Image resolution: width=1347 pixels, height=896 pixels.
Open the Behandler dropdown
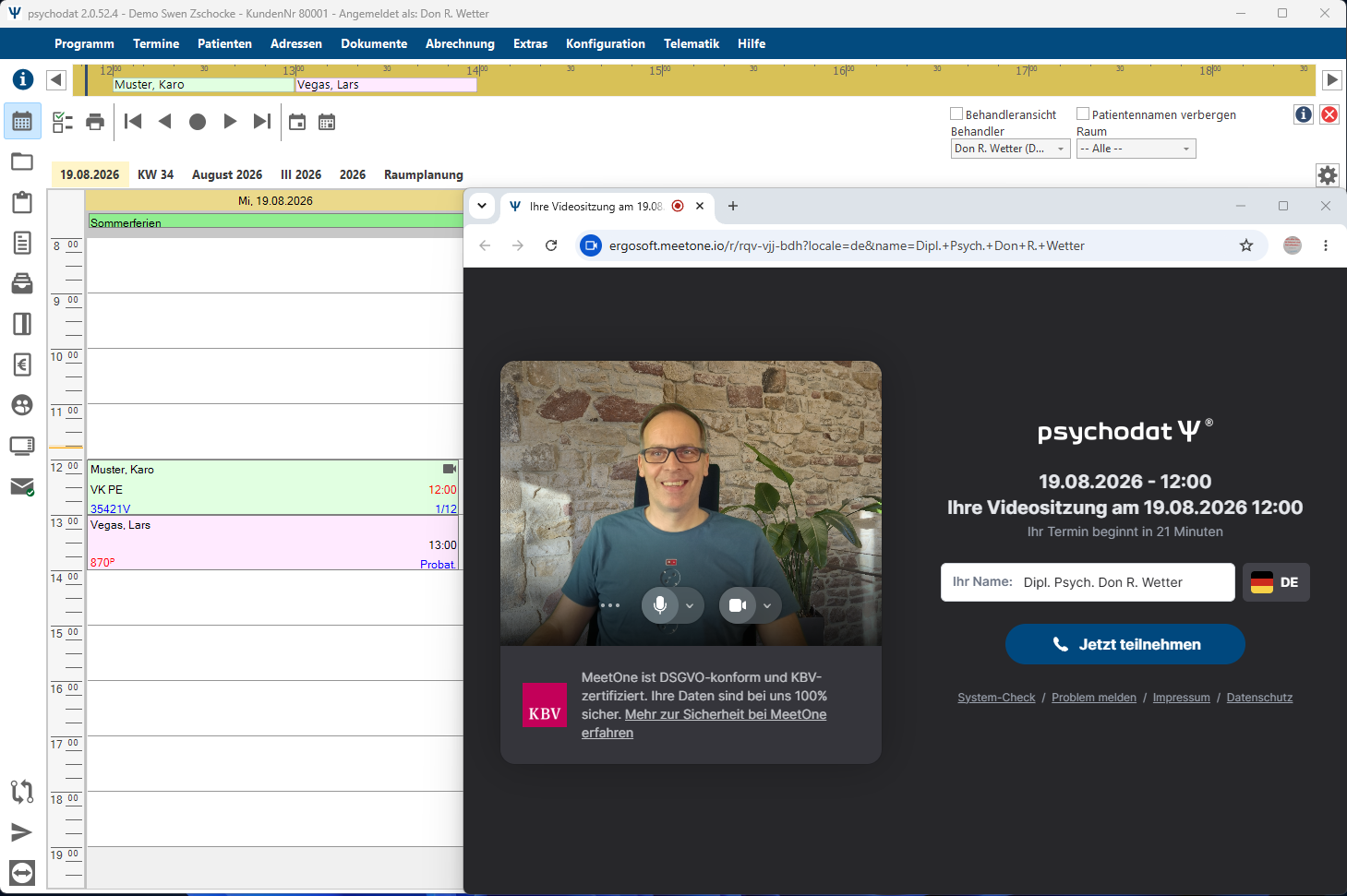tap(1011, 149)
